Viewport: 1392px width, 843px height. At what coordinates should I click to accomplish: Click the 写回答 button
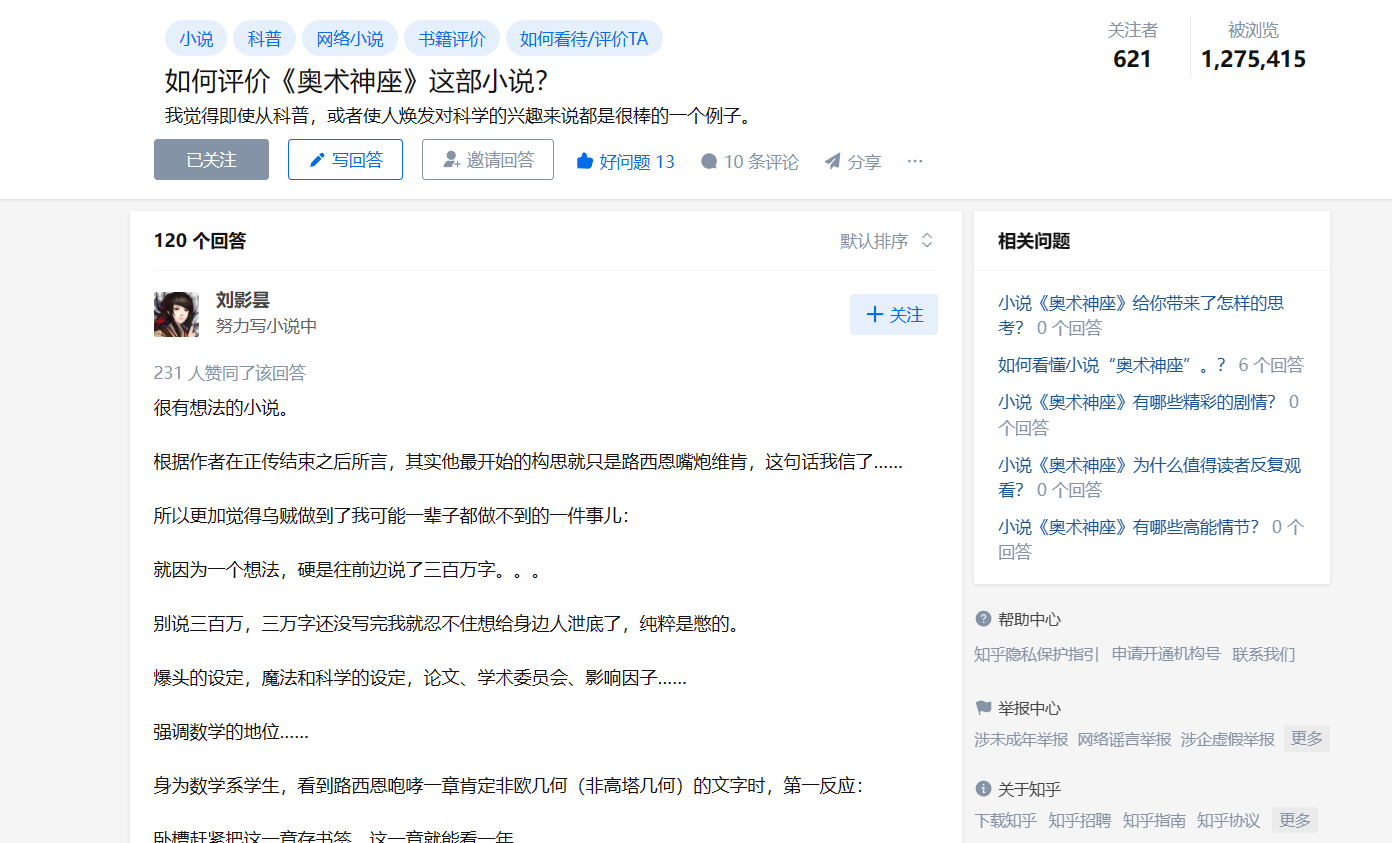(x=345, y=160)
